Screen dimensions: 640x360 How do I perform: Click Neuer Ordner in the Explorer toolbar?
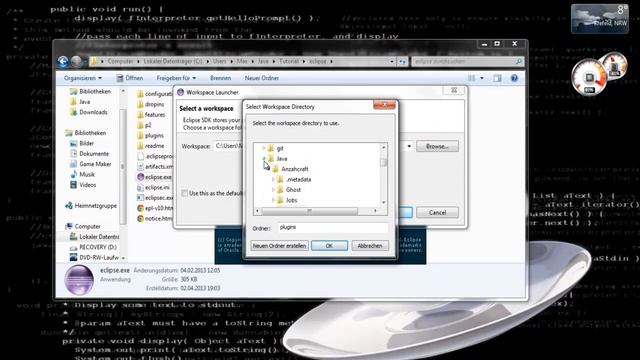click(x=262, y=78)
